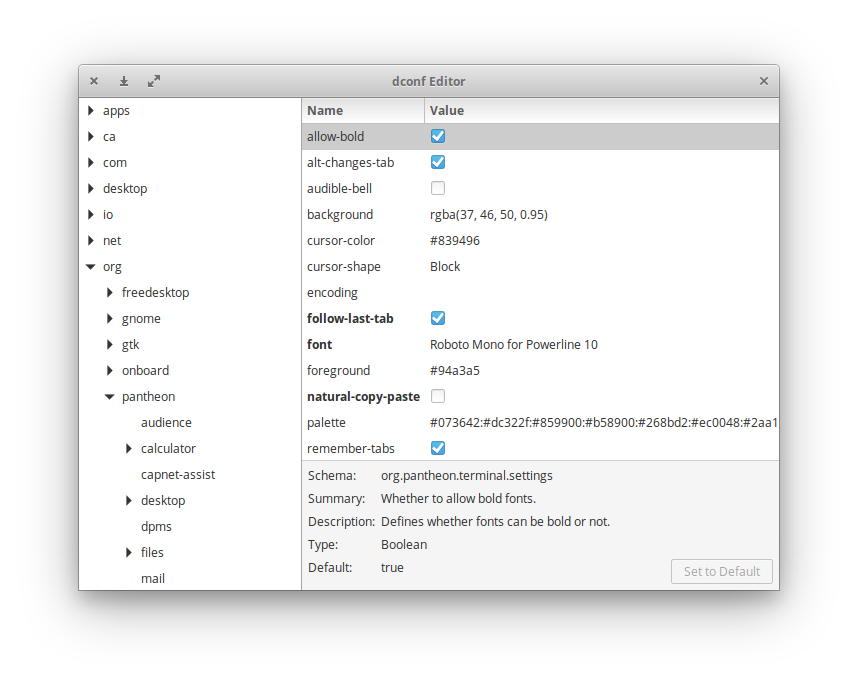Open the freedesktop settings branch
The image size is (858, 683).
coord(109,292)
